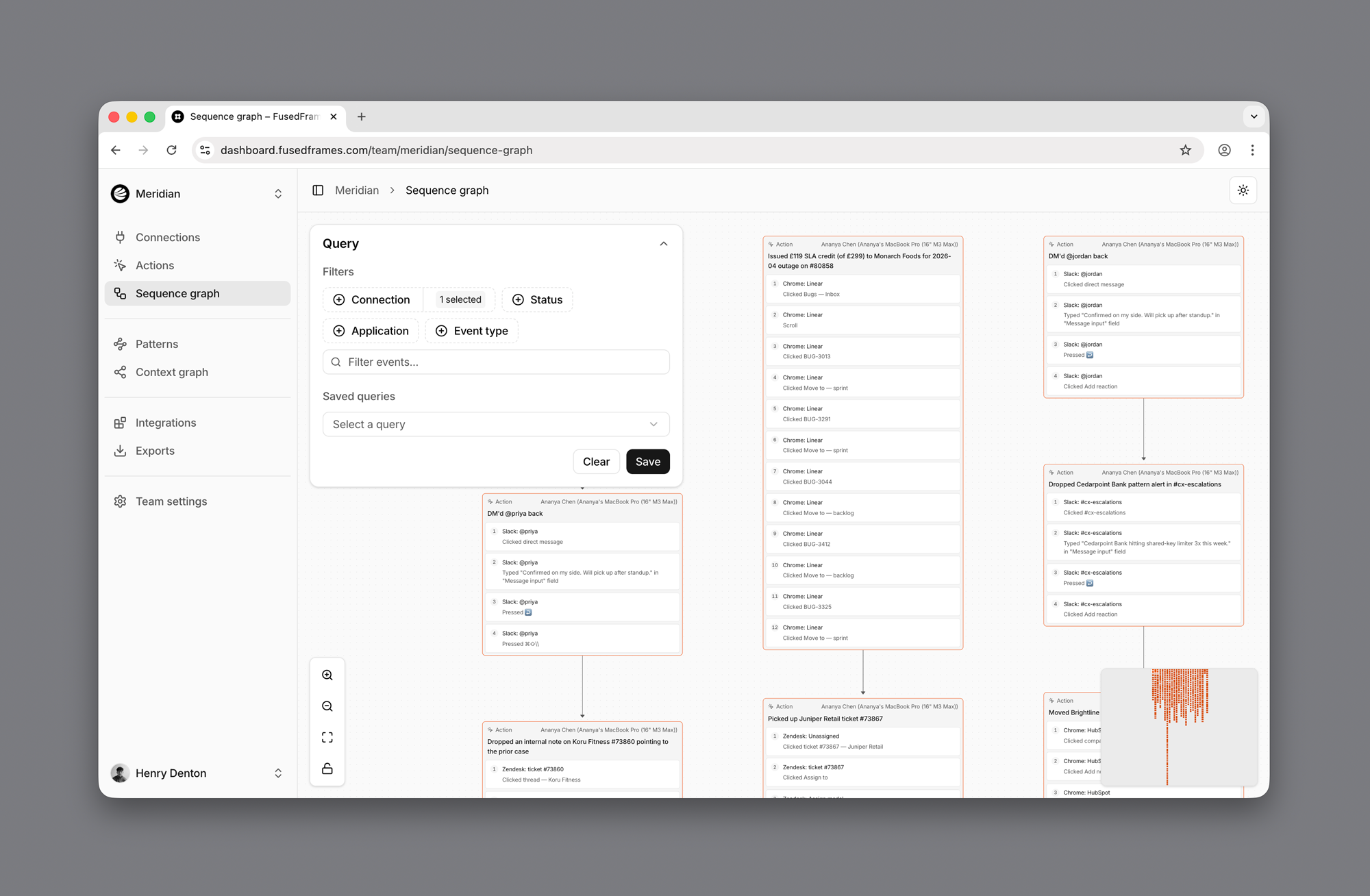Go to Context graph page
Screen dimensions: 1370x896
(x=172, y=372)
